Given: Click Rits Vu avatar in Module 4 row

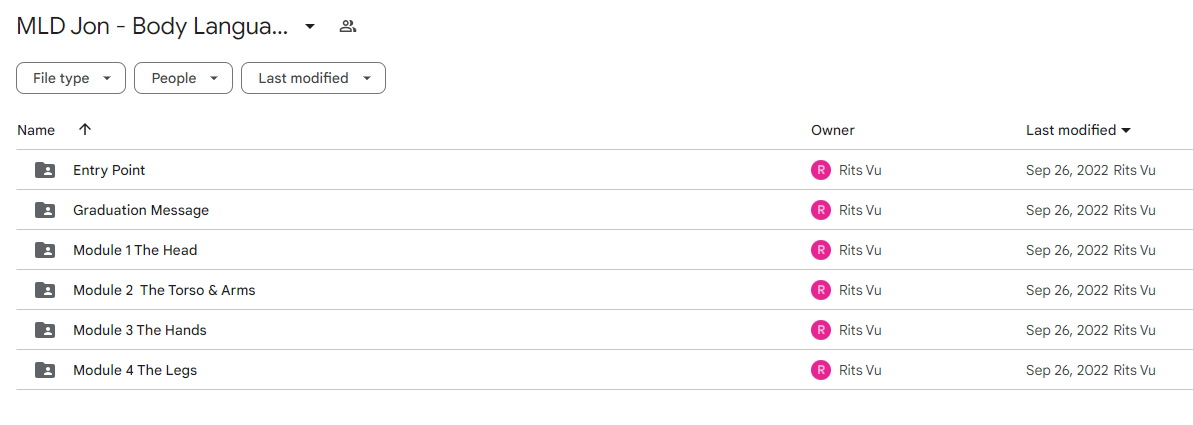Looking at the screenshot, I should click(820, 370).
